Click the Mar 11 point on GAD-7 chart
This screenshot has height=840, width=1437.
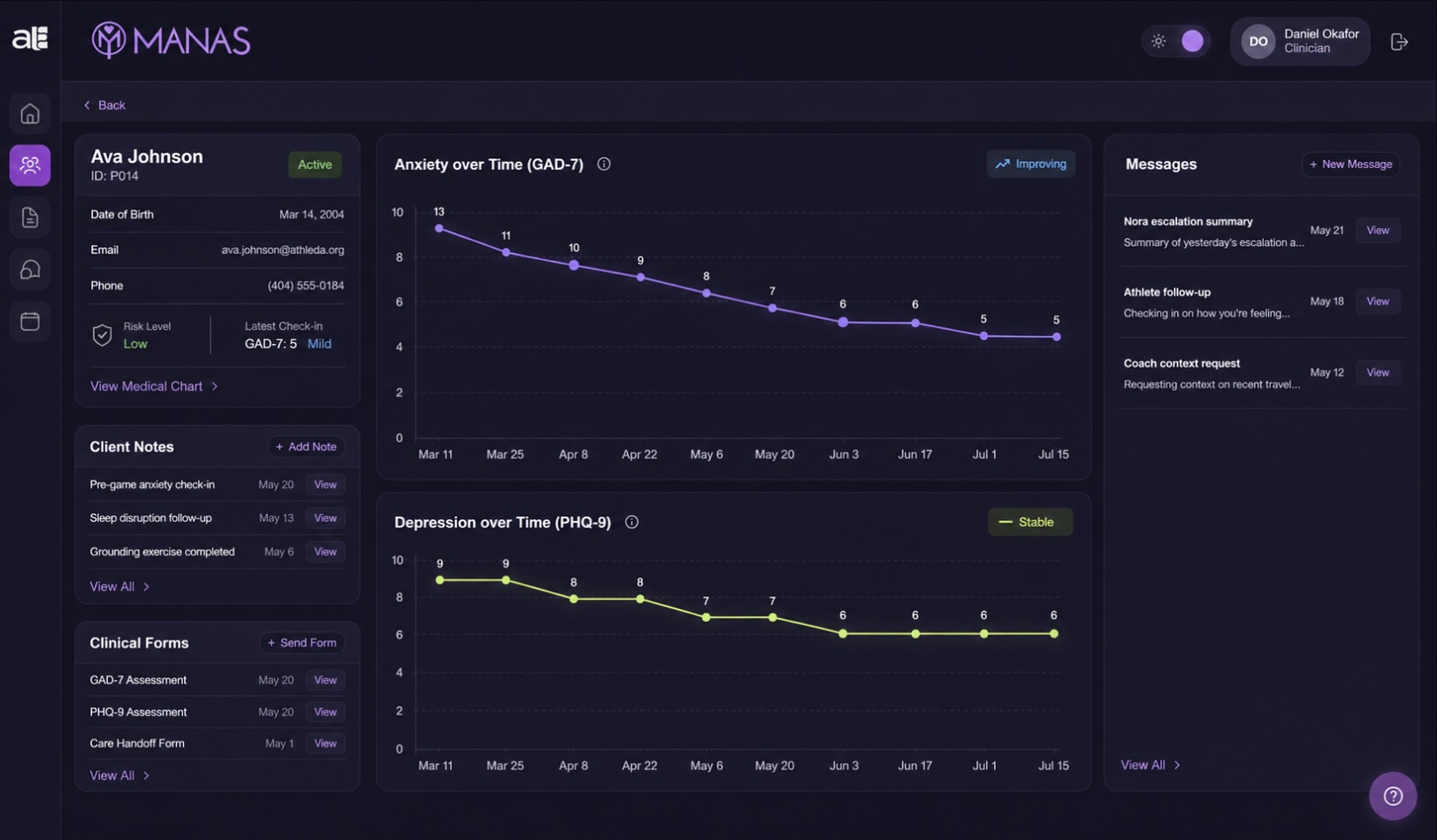pos(440,228)
